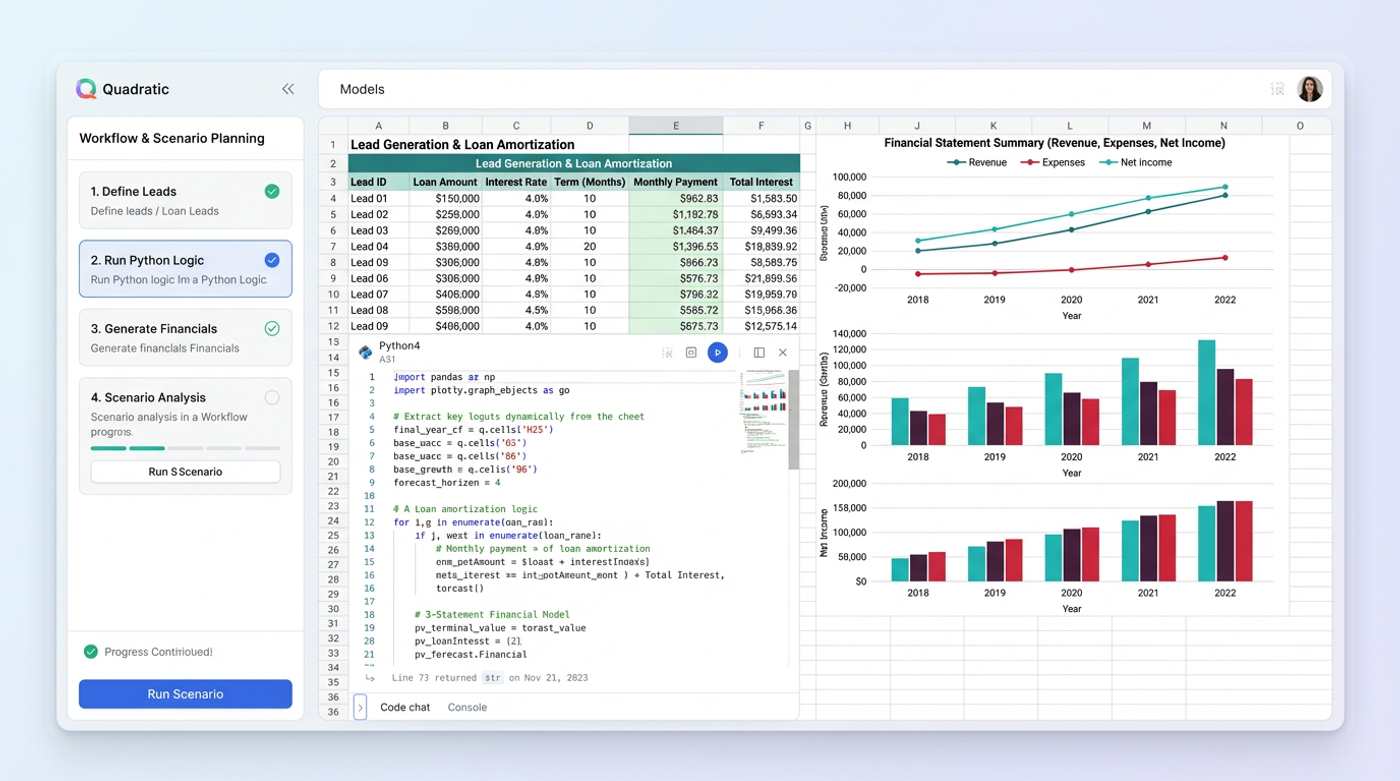Click the return arrow icon beside 'Line 73 returned'
Viewport: 1400px width, 781px height.
pos(370,678)
